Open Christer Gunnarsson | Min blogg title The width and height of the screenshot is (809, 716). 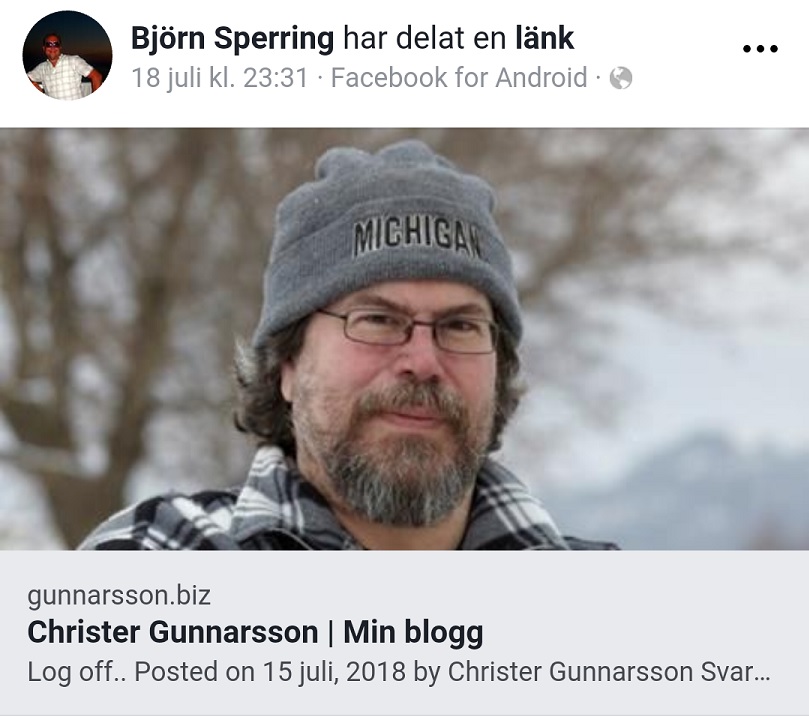(255, 632)
